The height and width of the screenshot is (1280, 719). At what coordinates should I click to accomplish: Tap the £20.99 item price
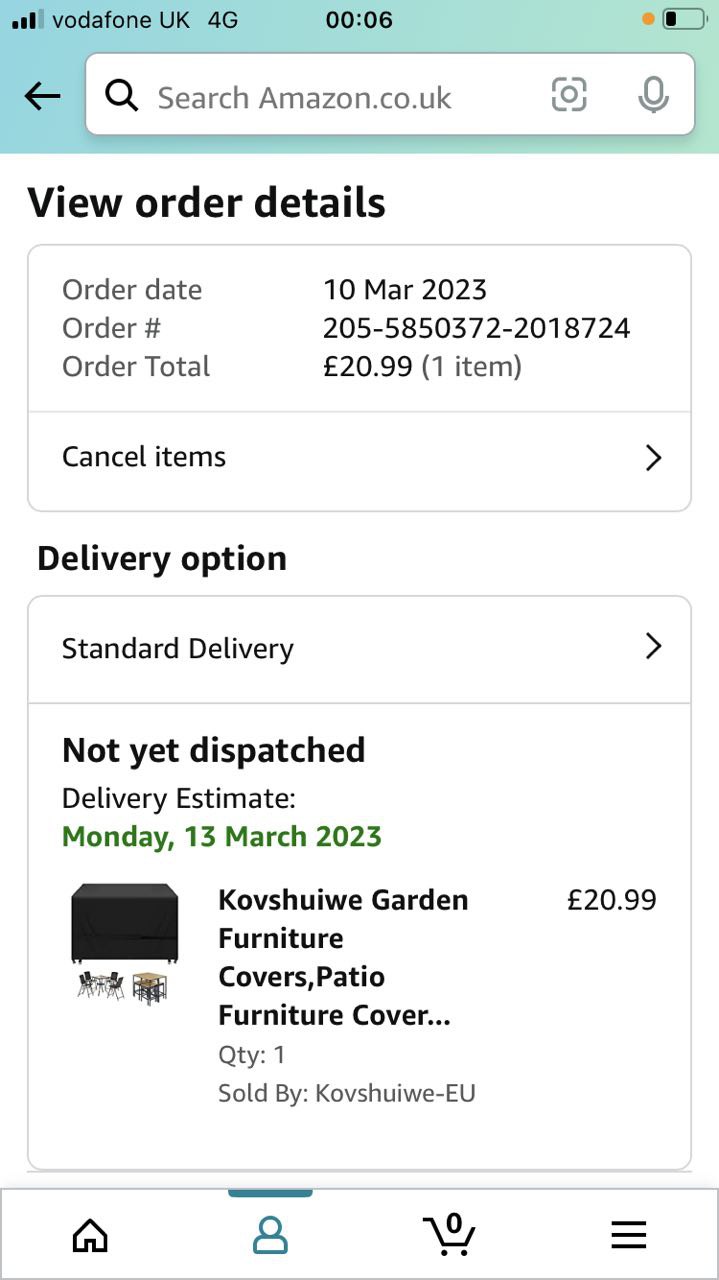pos(612,900)
